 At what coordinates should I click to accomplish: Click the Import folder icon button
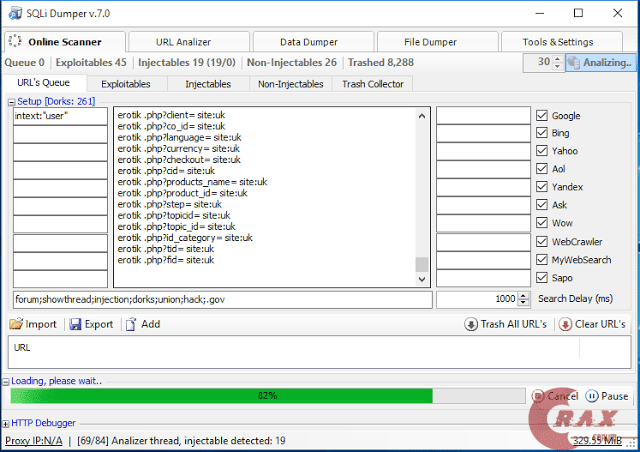coord(33,324)
